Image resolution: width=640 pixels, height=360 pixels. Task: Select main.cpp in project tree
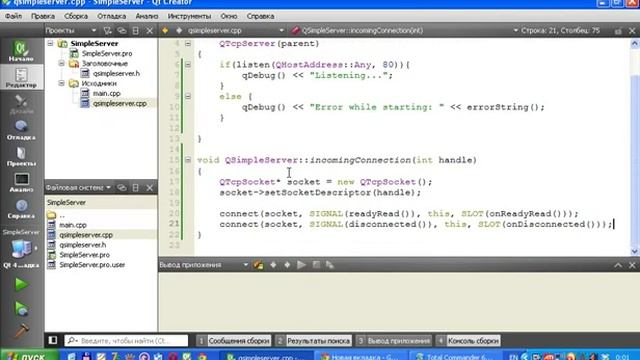(106, 93)
